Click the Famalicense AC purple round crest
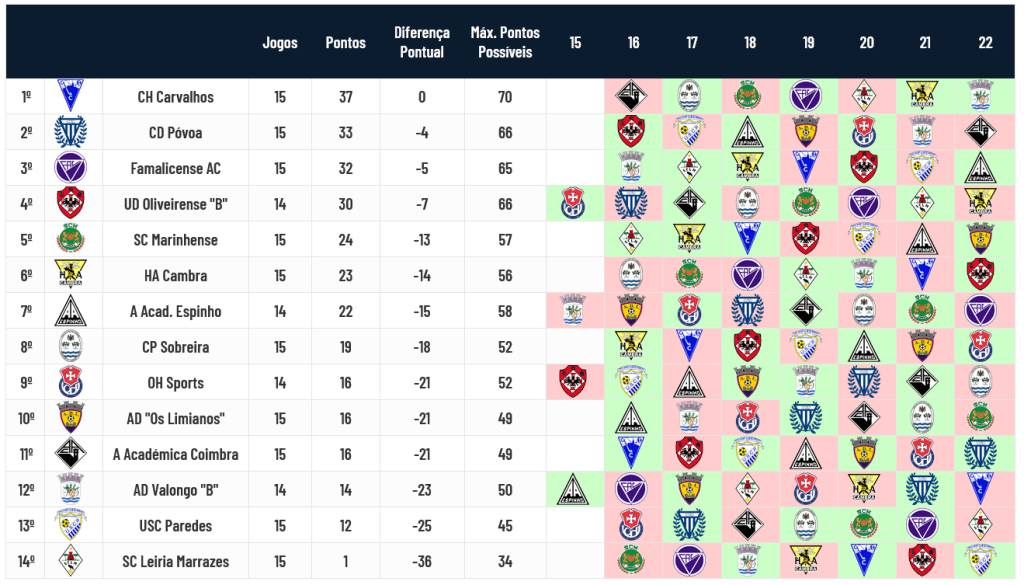The height and width of the screenshot is (585, 1024). 71,168
